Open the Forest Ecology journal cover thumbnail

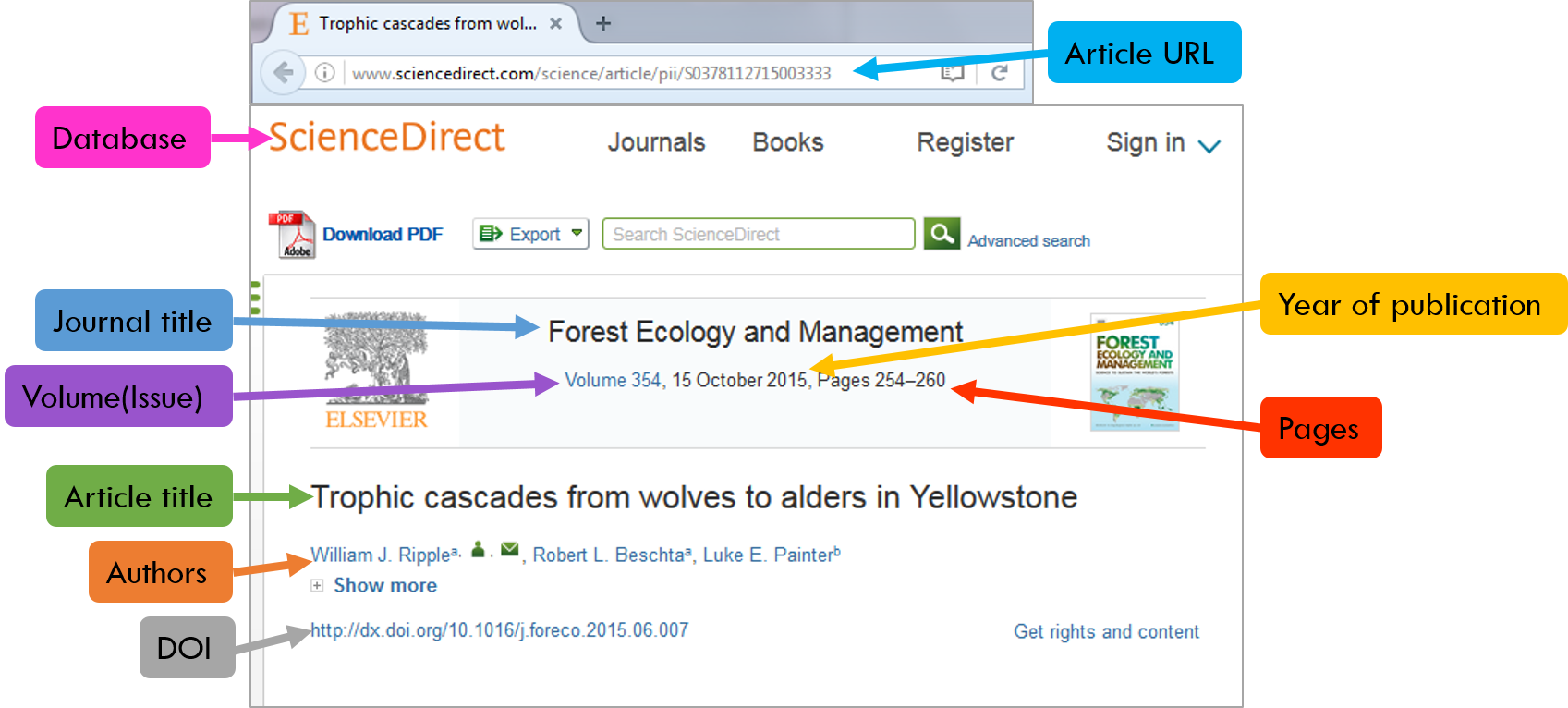tap(1135, 372)
